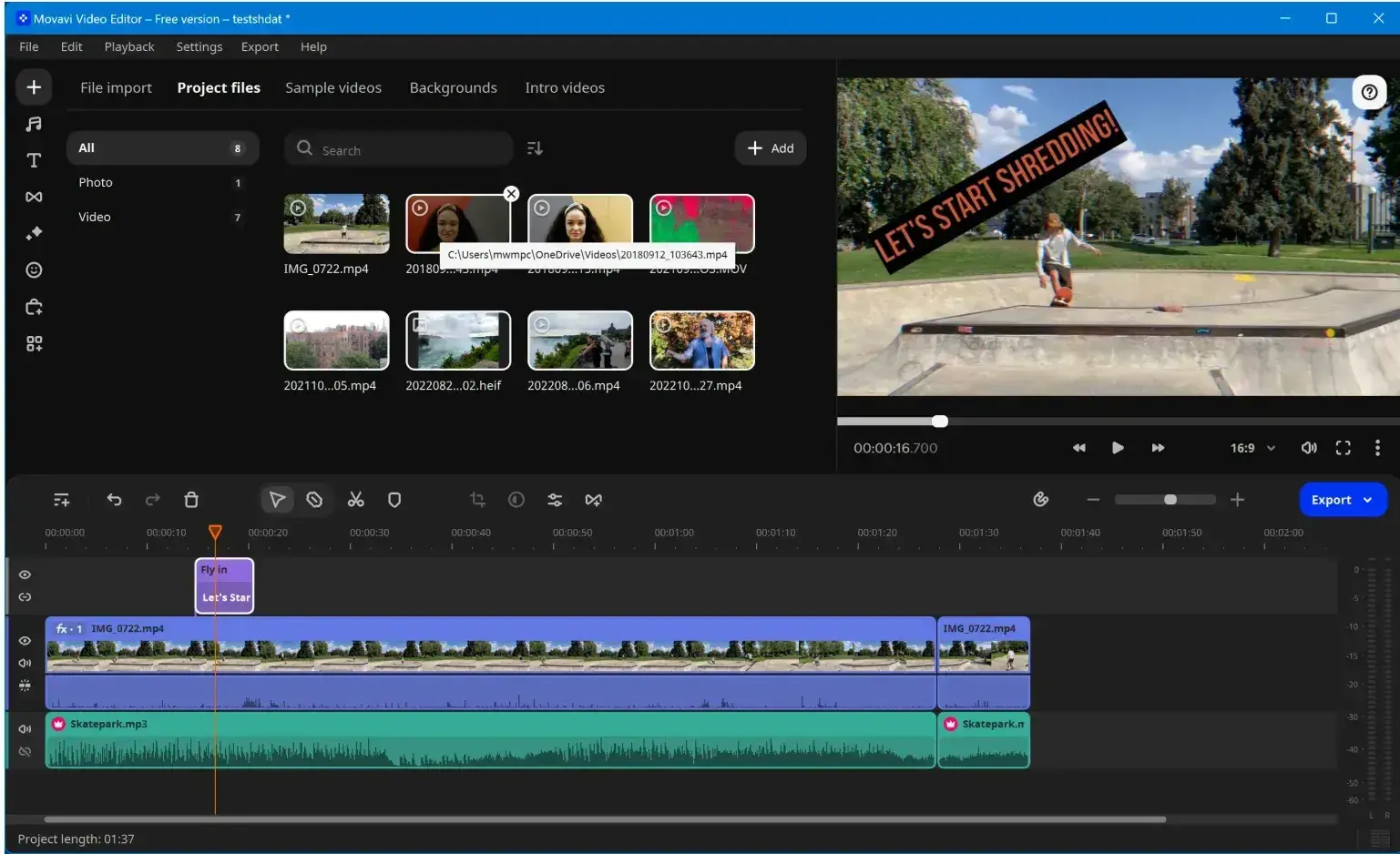Open the sort files options
Viewport: 1400px width, 854px height.
pos(535,148)
